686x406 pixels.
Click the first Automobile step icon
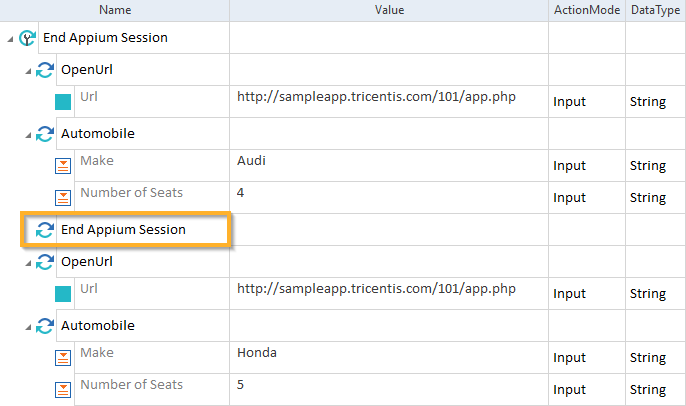(45, 134)
